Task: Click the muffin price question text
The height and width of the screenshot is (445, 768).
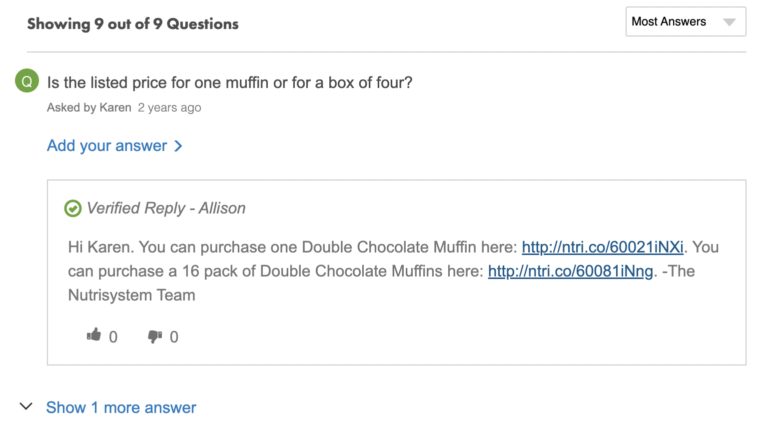Action: tap(230, 83)
